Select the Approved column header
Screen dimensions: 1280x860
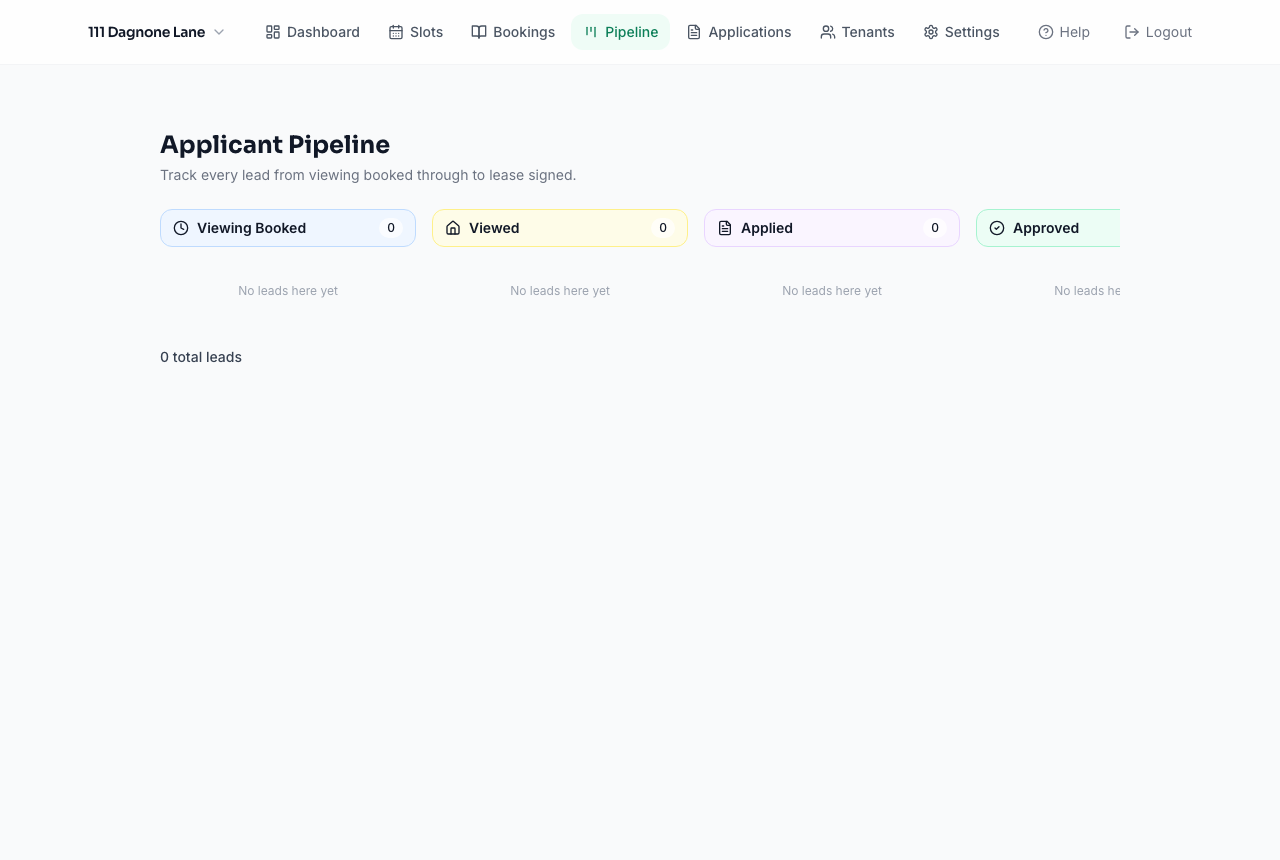coord(1048,228)
